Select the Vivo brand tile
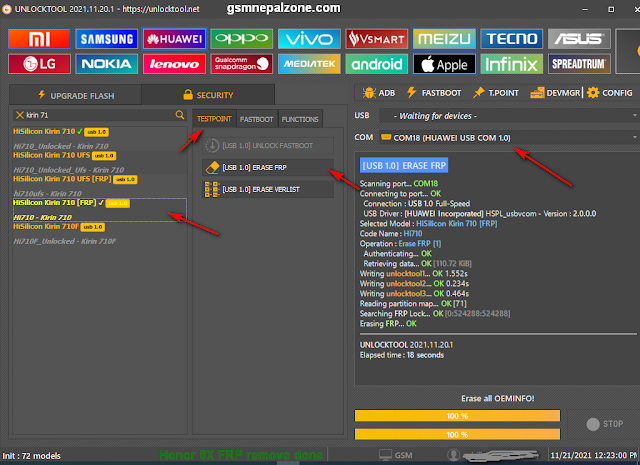 point(309,39)
